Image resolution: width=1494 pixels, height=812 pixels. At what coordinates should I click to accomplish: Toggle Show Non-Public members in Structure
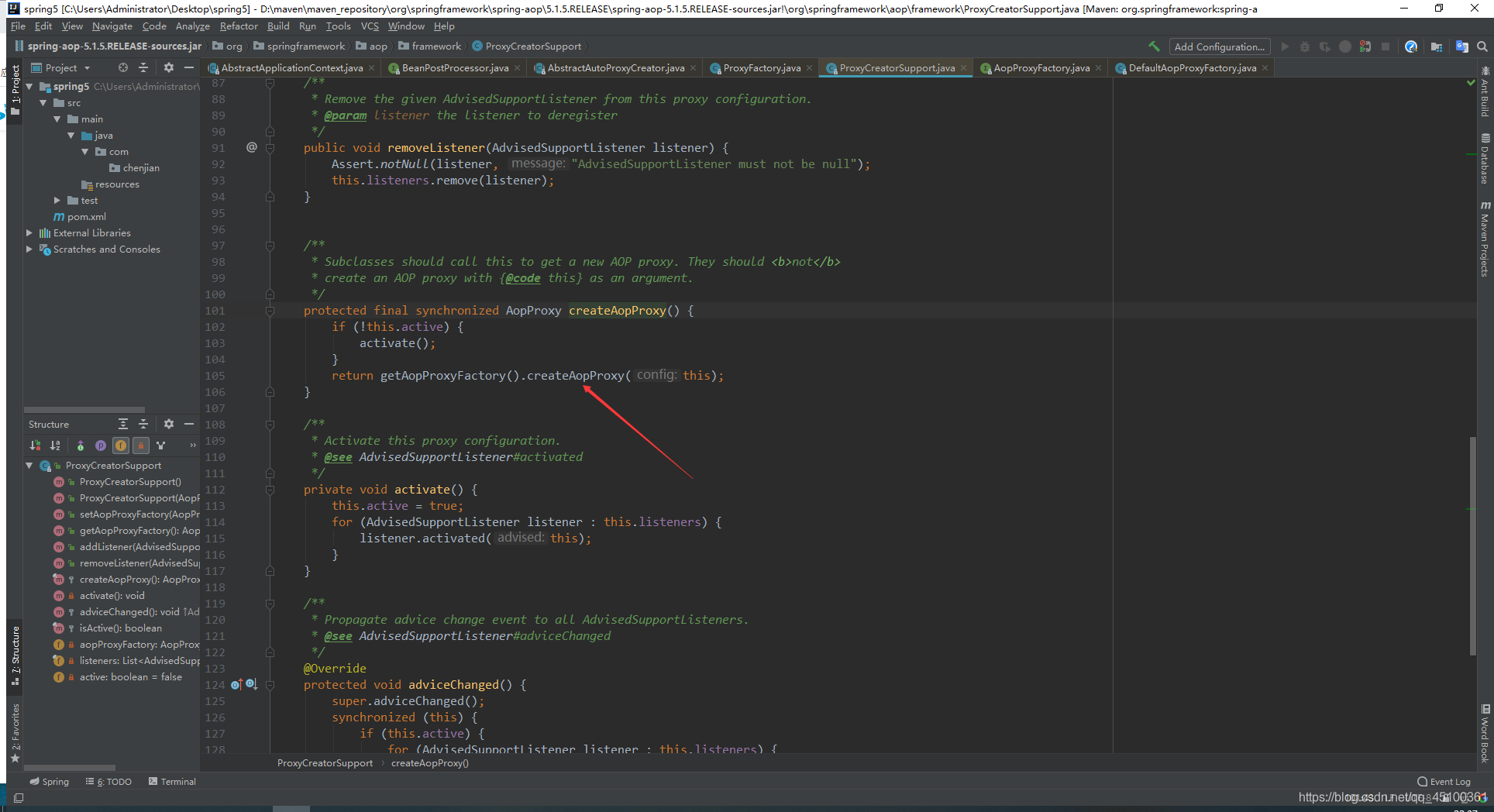pyautogui.click(x=141, y=446)
